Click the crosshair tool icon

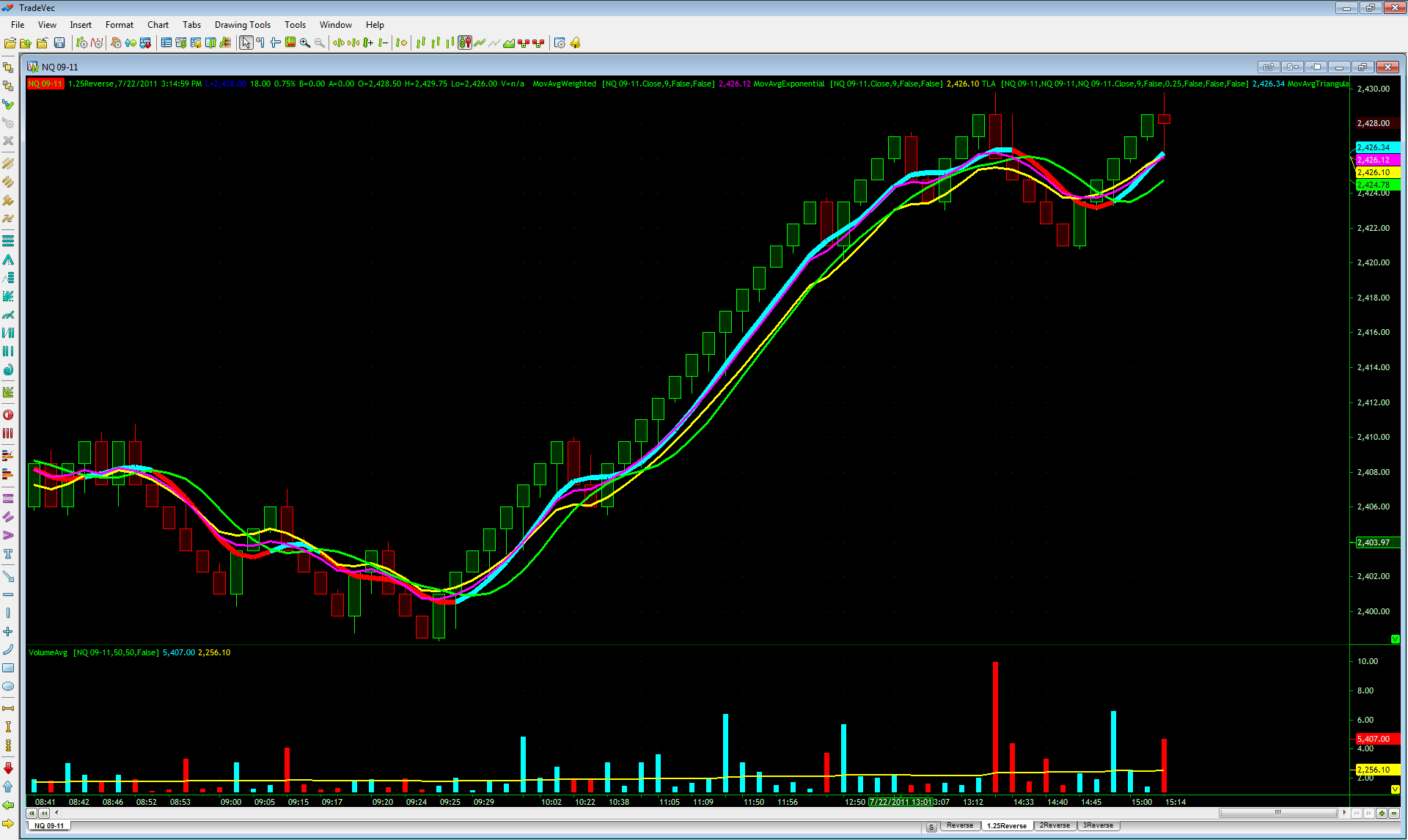click(276, 43)
